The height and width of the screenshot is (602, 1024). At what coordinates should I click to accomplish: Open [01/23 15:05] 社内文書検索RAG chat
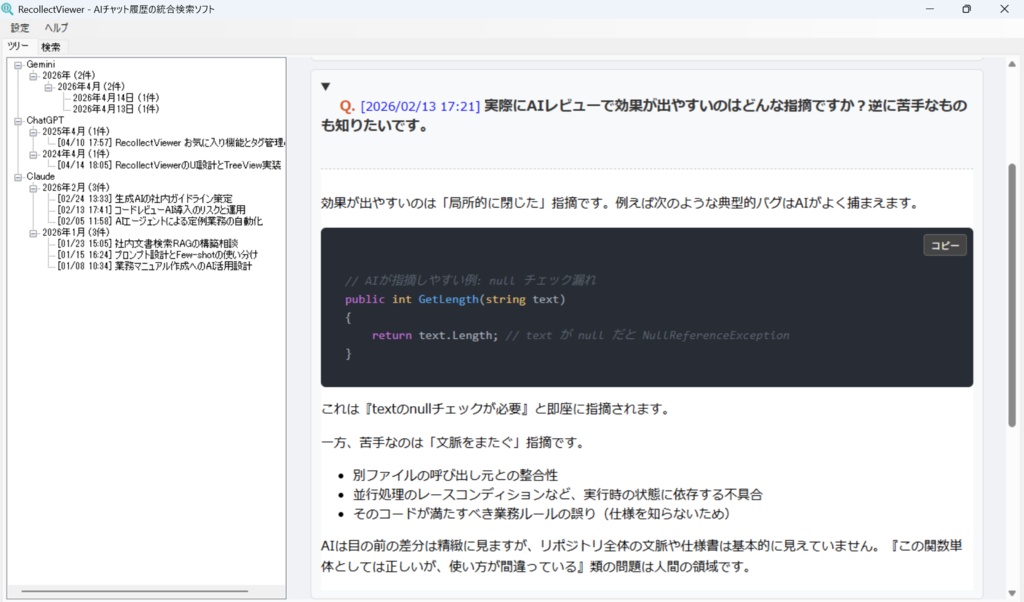[148, 244]
